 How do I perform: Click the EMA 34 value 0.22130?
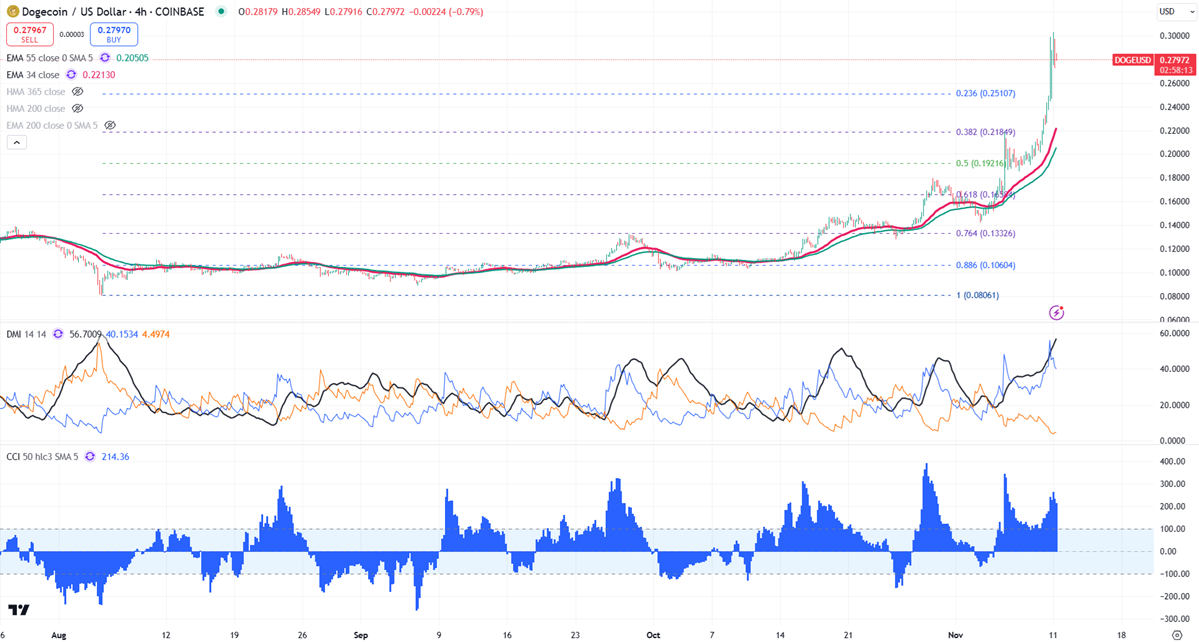pyautogui.click(x=99, y=75)
